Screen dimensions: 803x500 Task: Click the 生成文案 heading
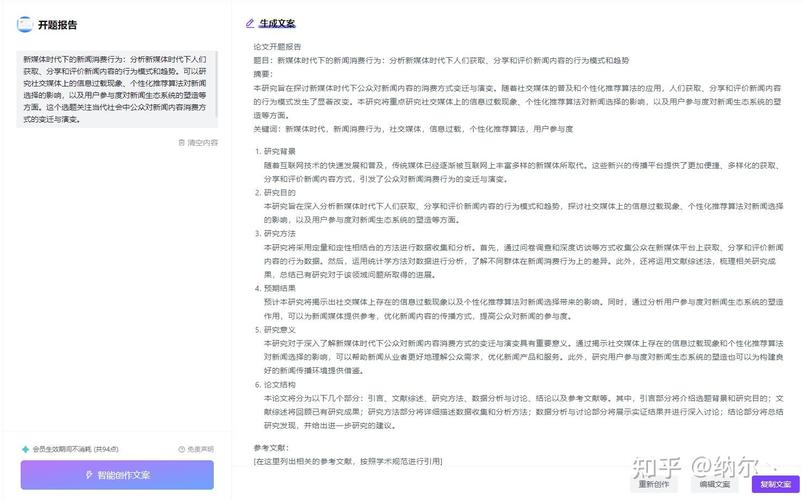point(277,23)
